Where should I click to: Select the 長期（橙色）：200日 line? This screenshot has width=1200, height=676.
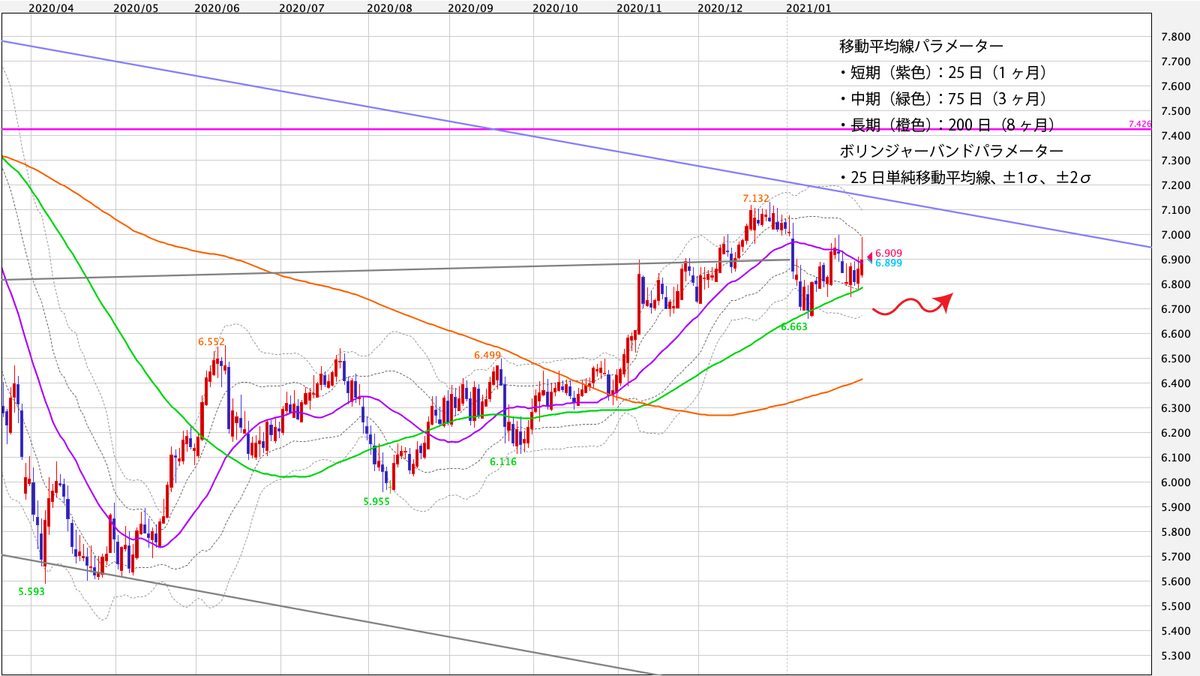tap(948, 125)
